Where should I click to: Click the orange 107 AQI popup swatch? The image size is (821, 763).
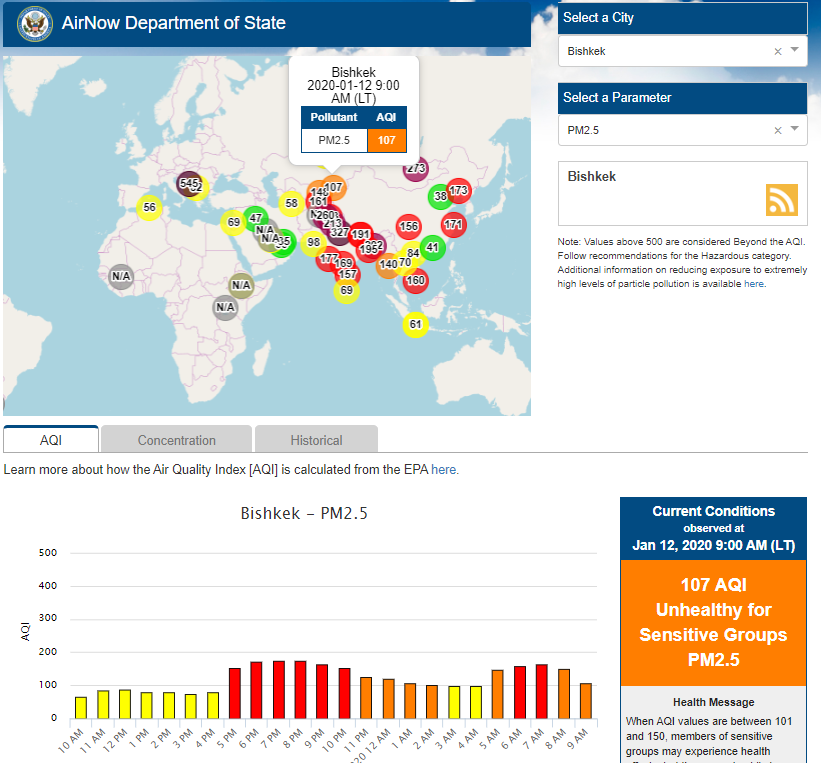[x=387, y=140]
